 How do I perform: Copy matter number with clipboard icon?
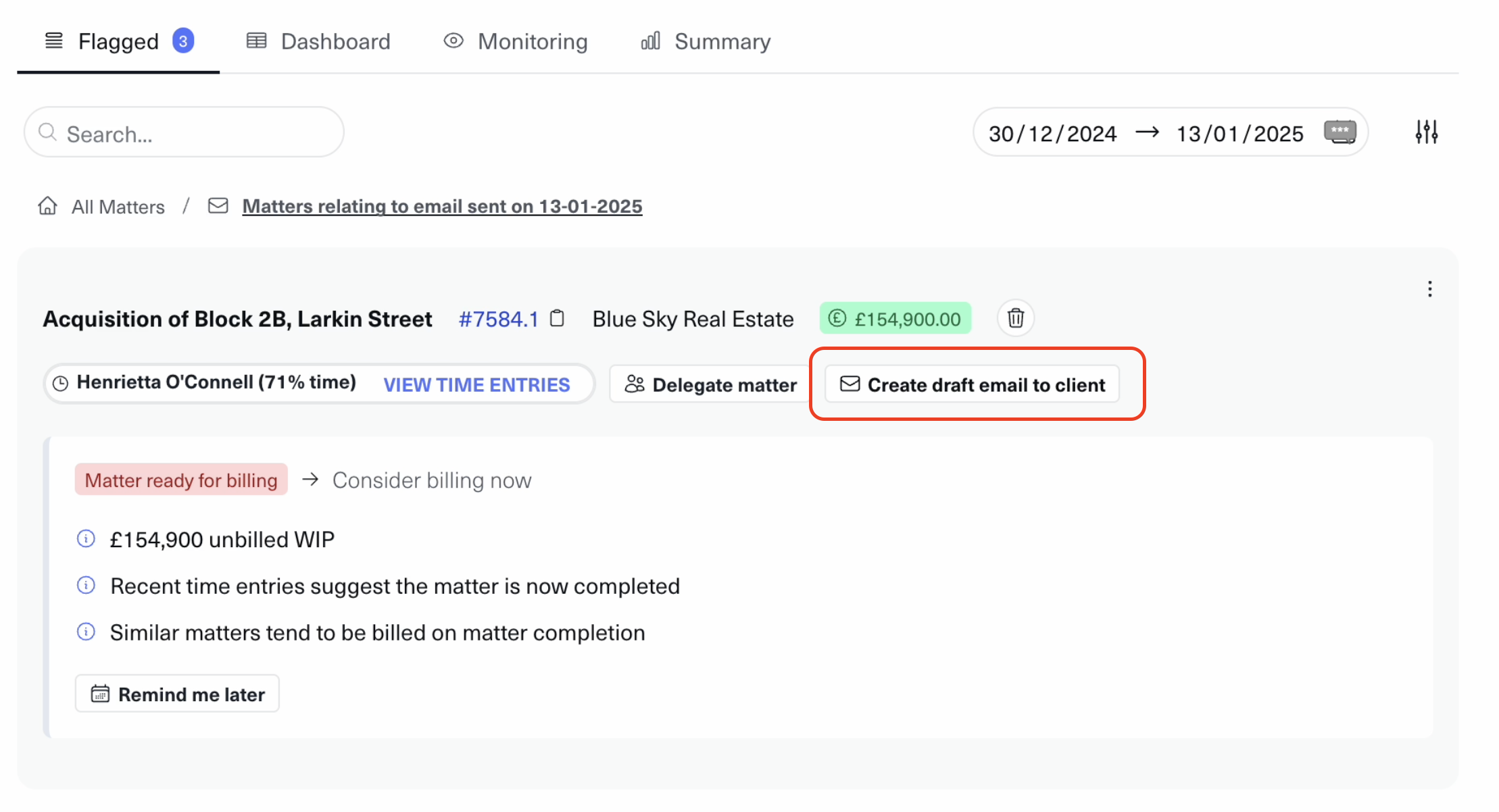coord(557,318)
